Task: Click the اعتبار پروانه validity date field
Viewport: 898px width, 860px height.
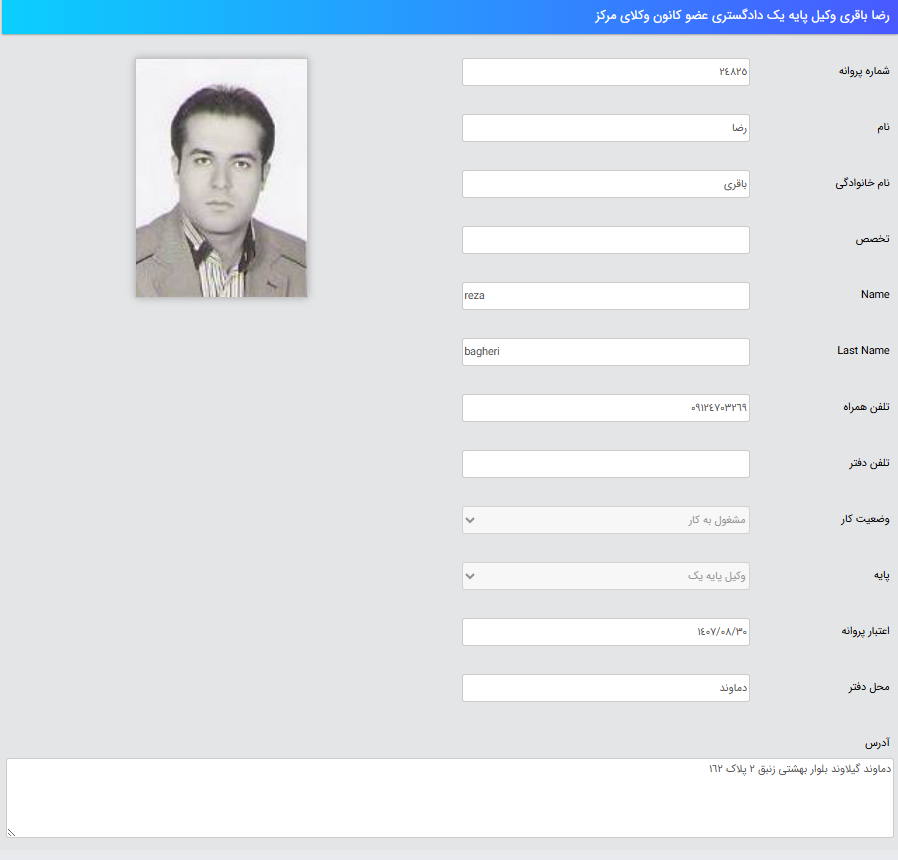Action: pos(605,632)
